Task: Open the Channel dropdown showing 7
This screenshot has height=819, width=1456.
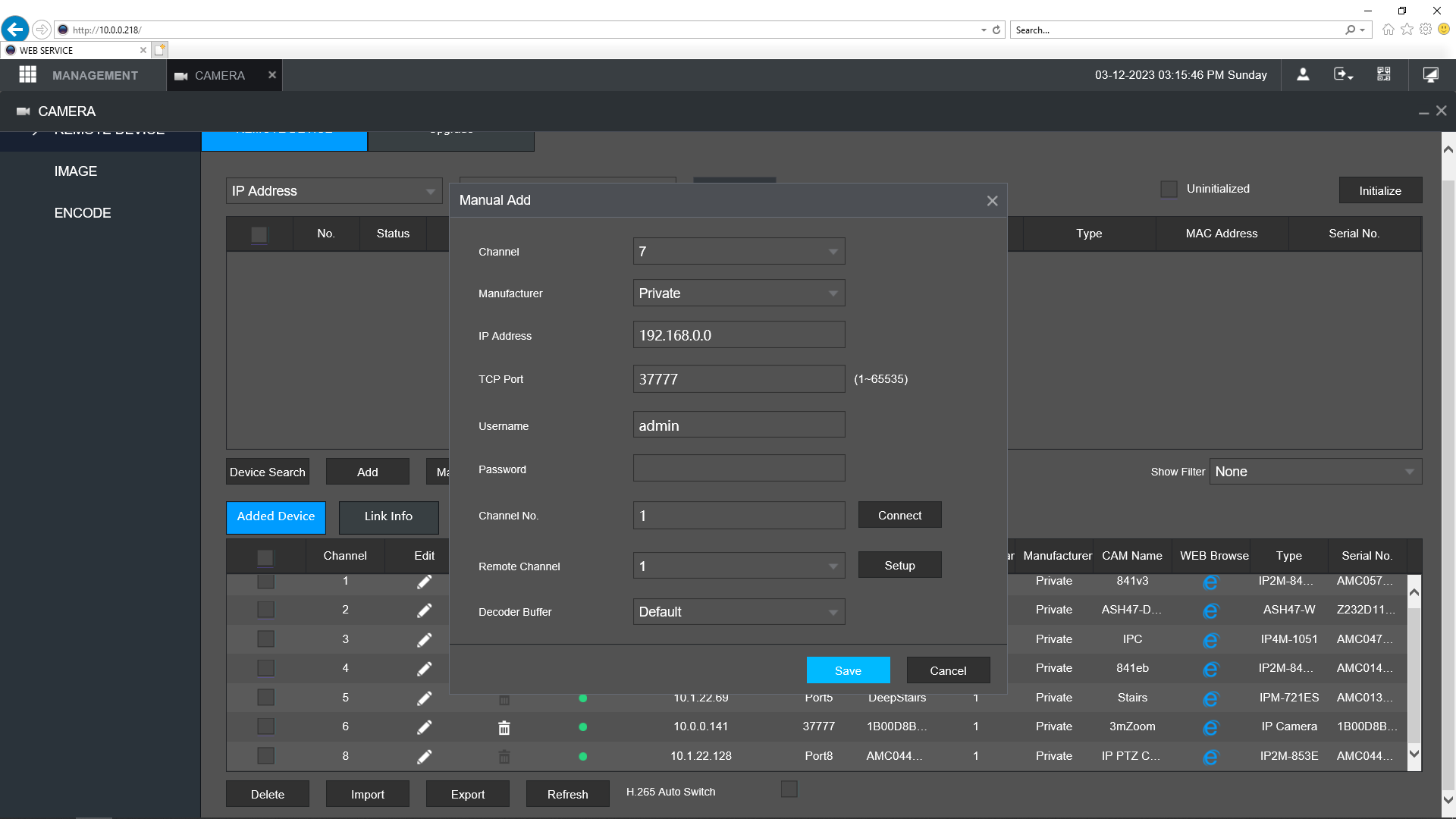Action: [739, 252]
